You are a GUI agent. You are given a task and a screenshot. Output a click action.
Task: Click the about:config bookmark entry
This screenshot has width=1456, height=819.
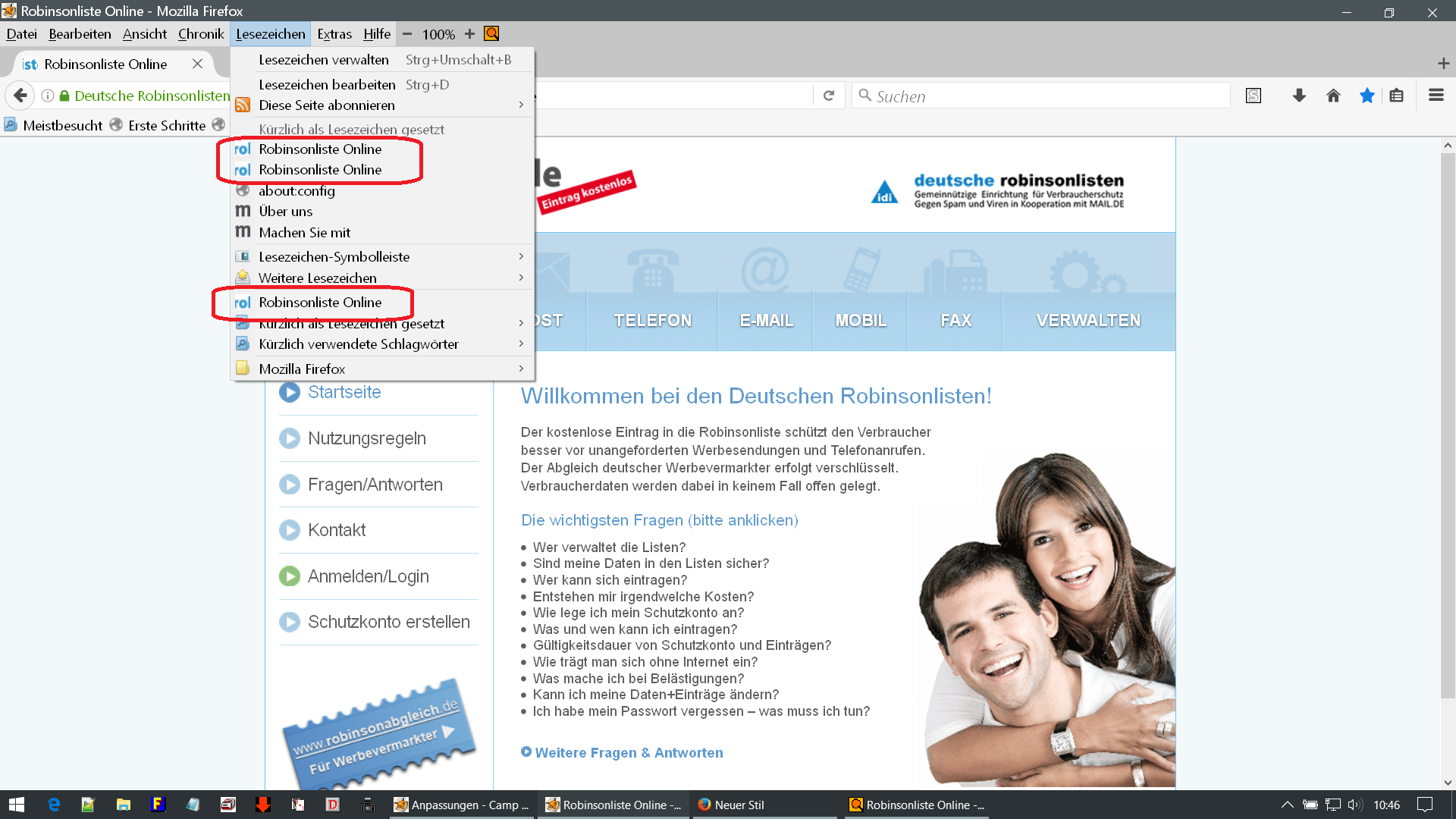297,191
